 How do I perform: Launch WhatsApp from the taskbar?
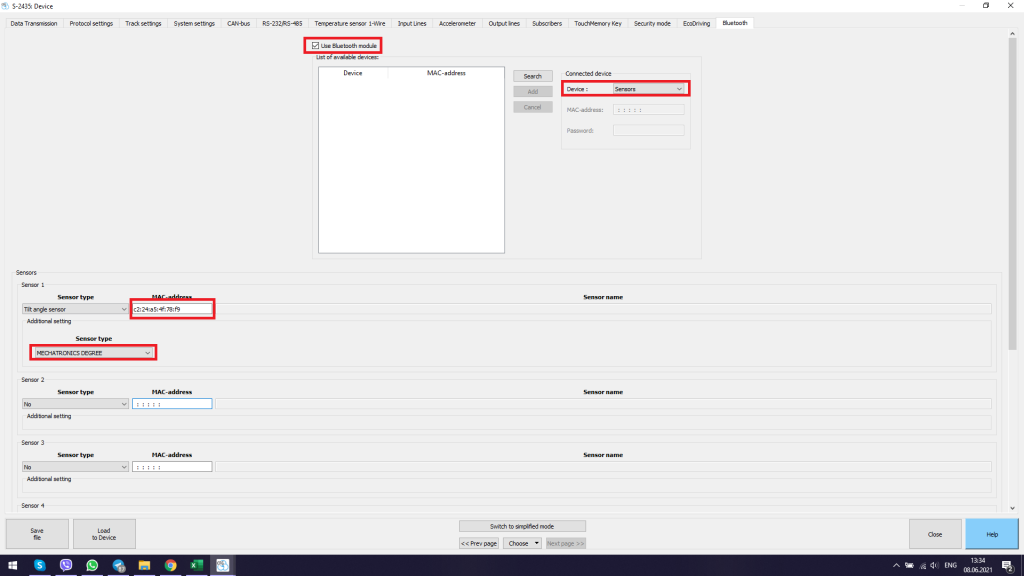coord(92,565)
